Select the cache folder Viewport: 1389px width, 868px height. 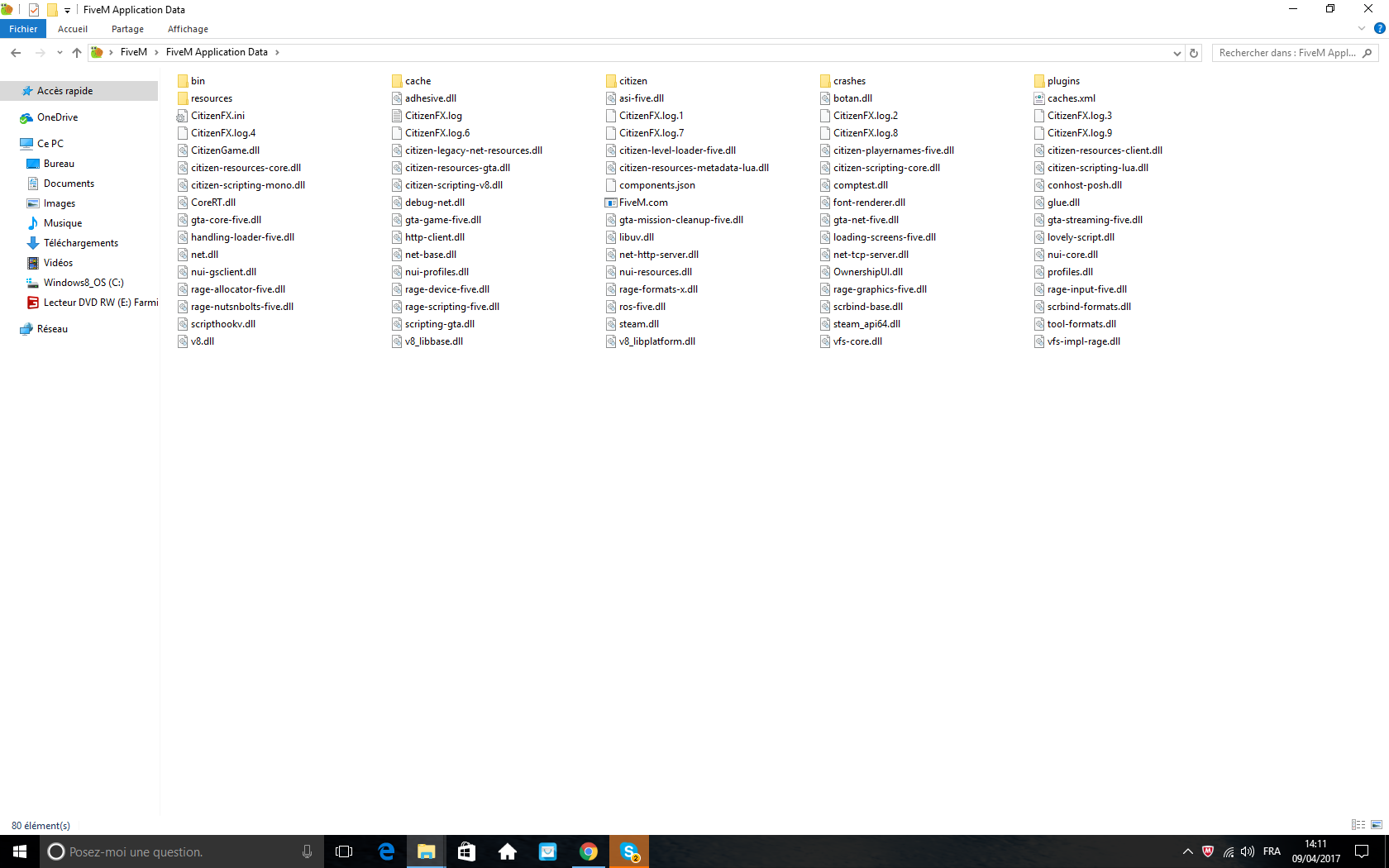click(411, 81)
